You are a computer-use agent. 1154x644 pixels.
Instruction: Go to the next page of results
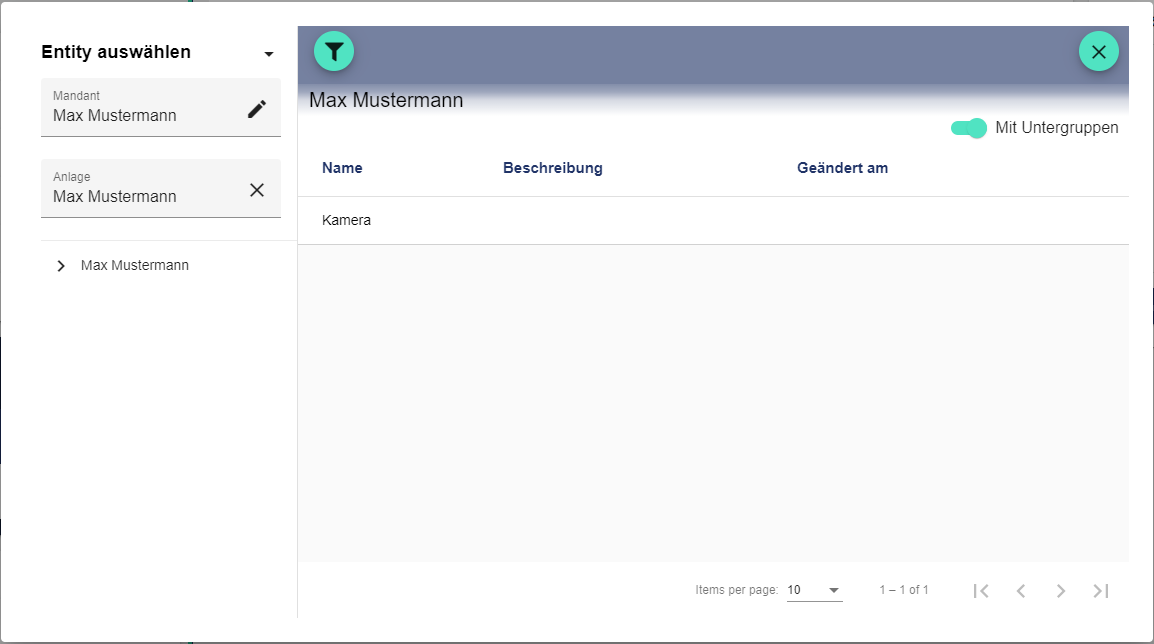click(x=1061, y=591)
